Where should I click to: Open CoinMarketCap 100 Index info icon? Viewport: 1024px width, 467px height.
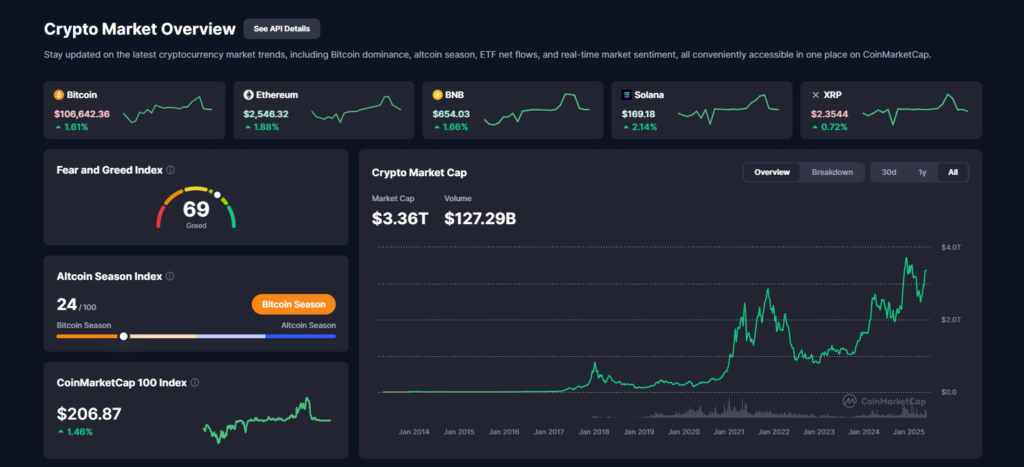pos(195,383)
